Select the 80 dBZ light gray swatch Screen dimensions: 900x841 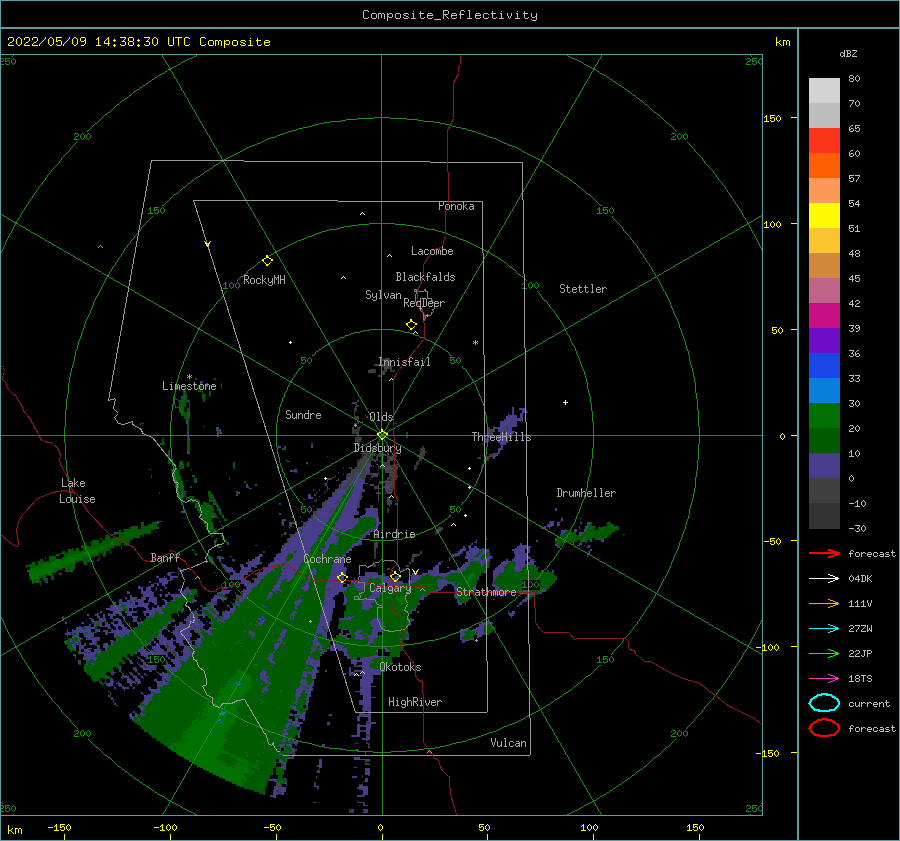tap(824, 91)
